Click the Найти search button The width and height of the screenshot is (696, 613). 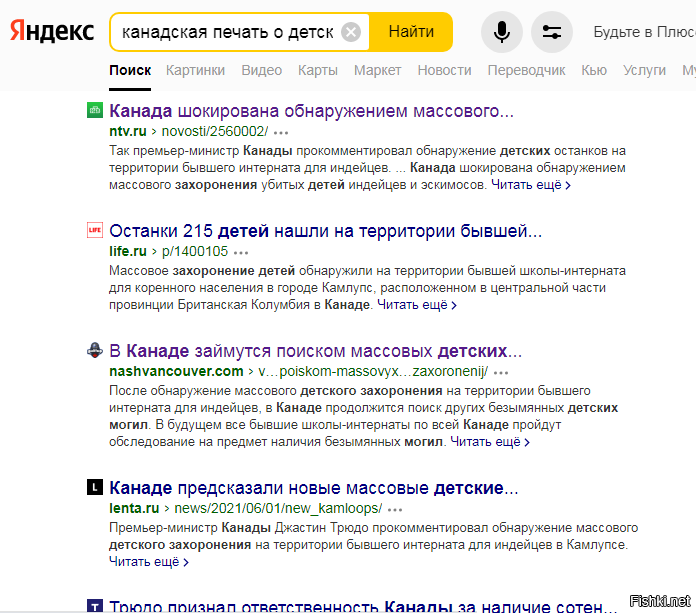[x=411, y=32]
